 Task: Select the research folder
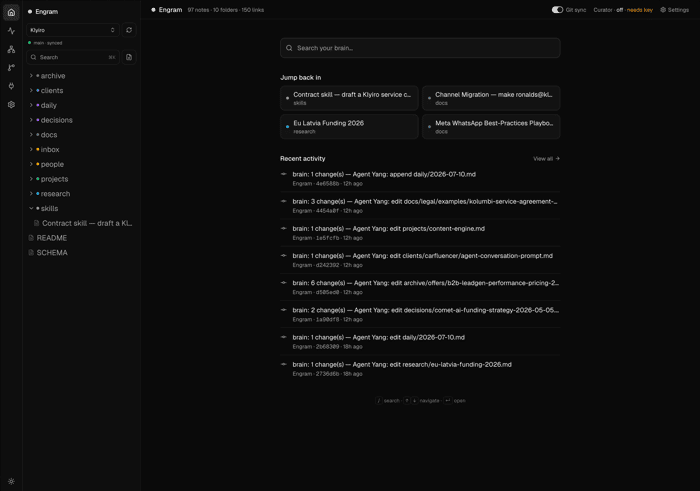[x=81, y=194]
